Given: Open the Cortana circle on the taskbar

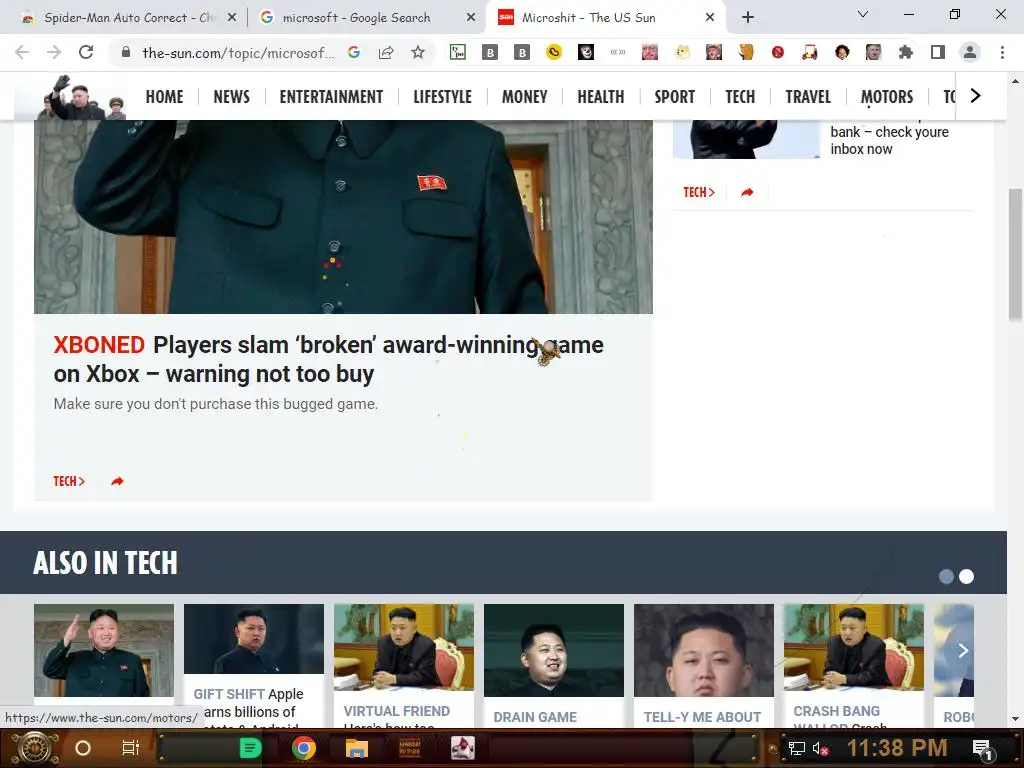Looking at the screenshot, I should point(83,748).
